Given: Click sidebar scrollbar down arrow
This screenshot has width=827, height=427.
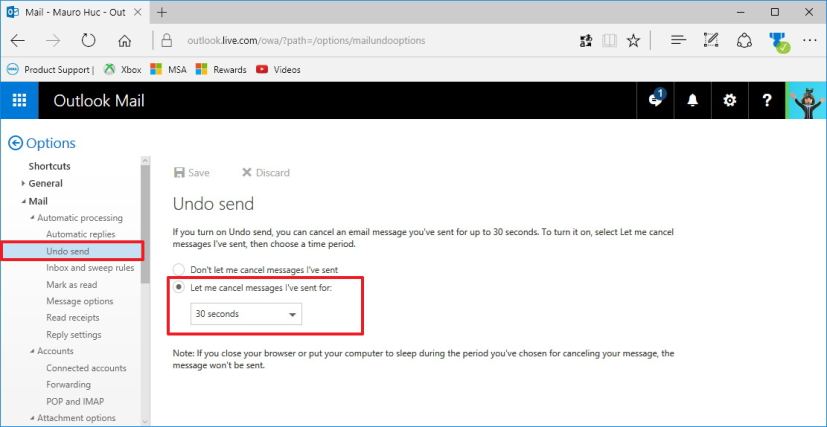Looking at the screenshot, I should click(x=146, y=422).
